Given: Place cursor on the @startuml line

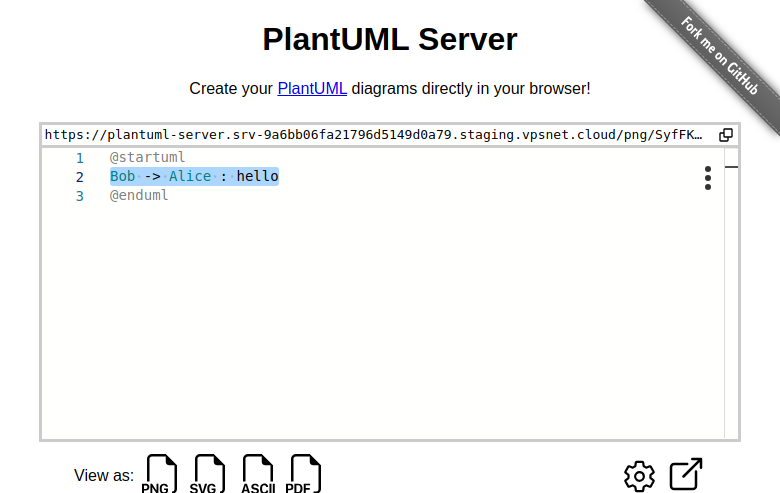Looking at the screenshot, I should [147, 157].
